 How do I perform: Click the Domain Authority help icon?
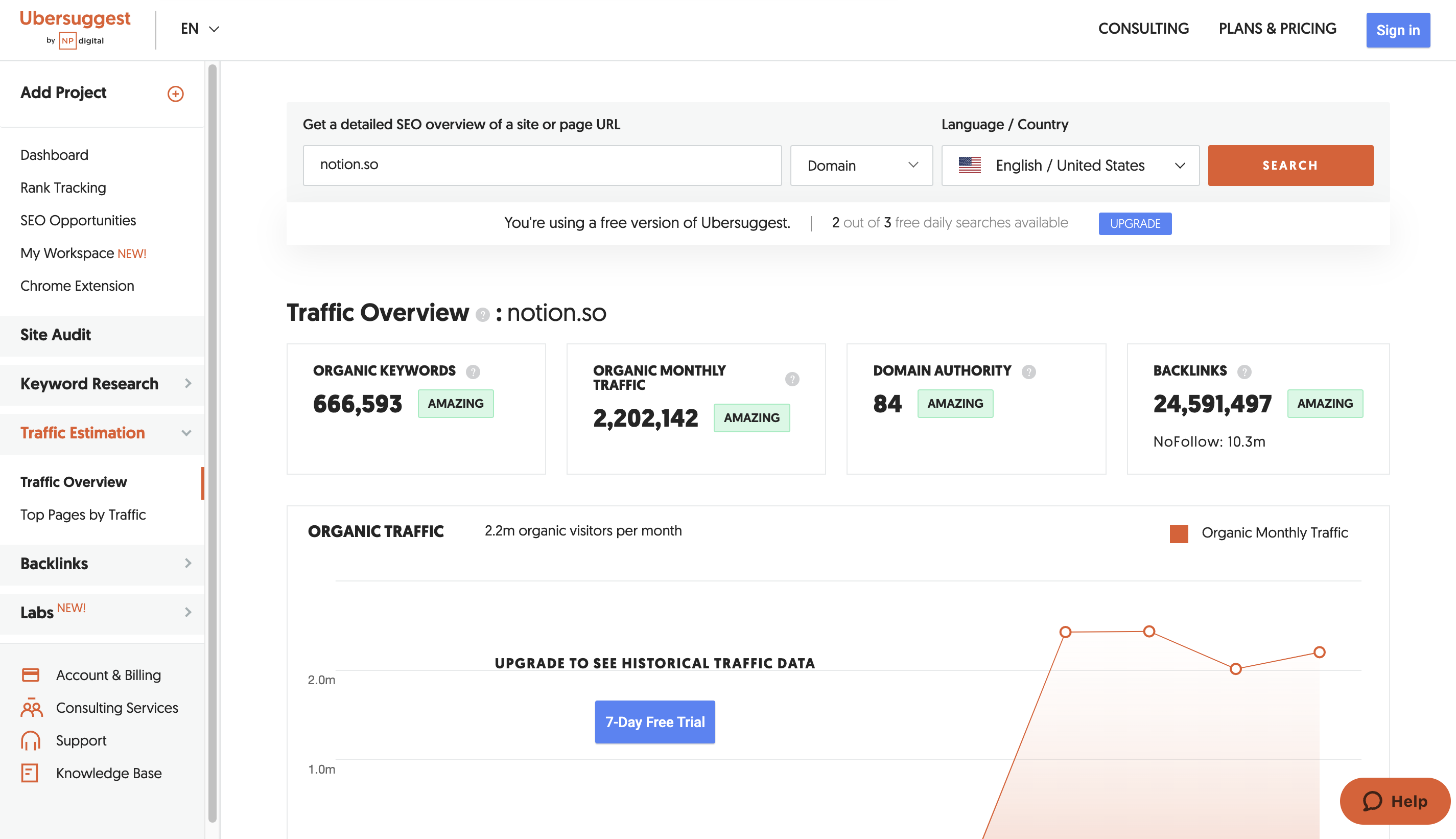(x=1028, y=371)
